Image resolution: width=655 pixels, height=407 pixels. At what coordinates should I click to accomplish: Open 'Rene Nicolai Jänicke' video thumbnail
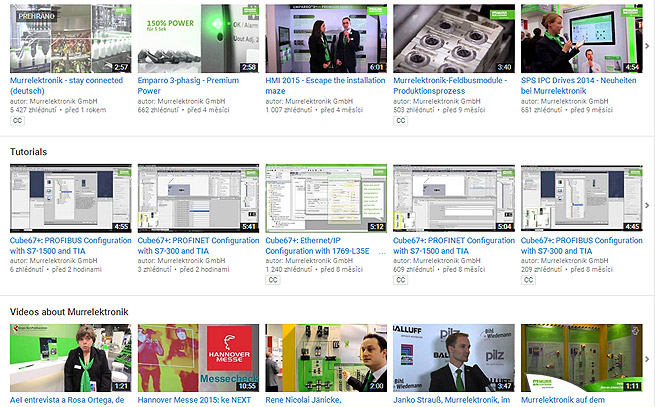coord(326,358)
